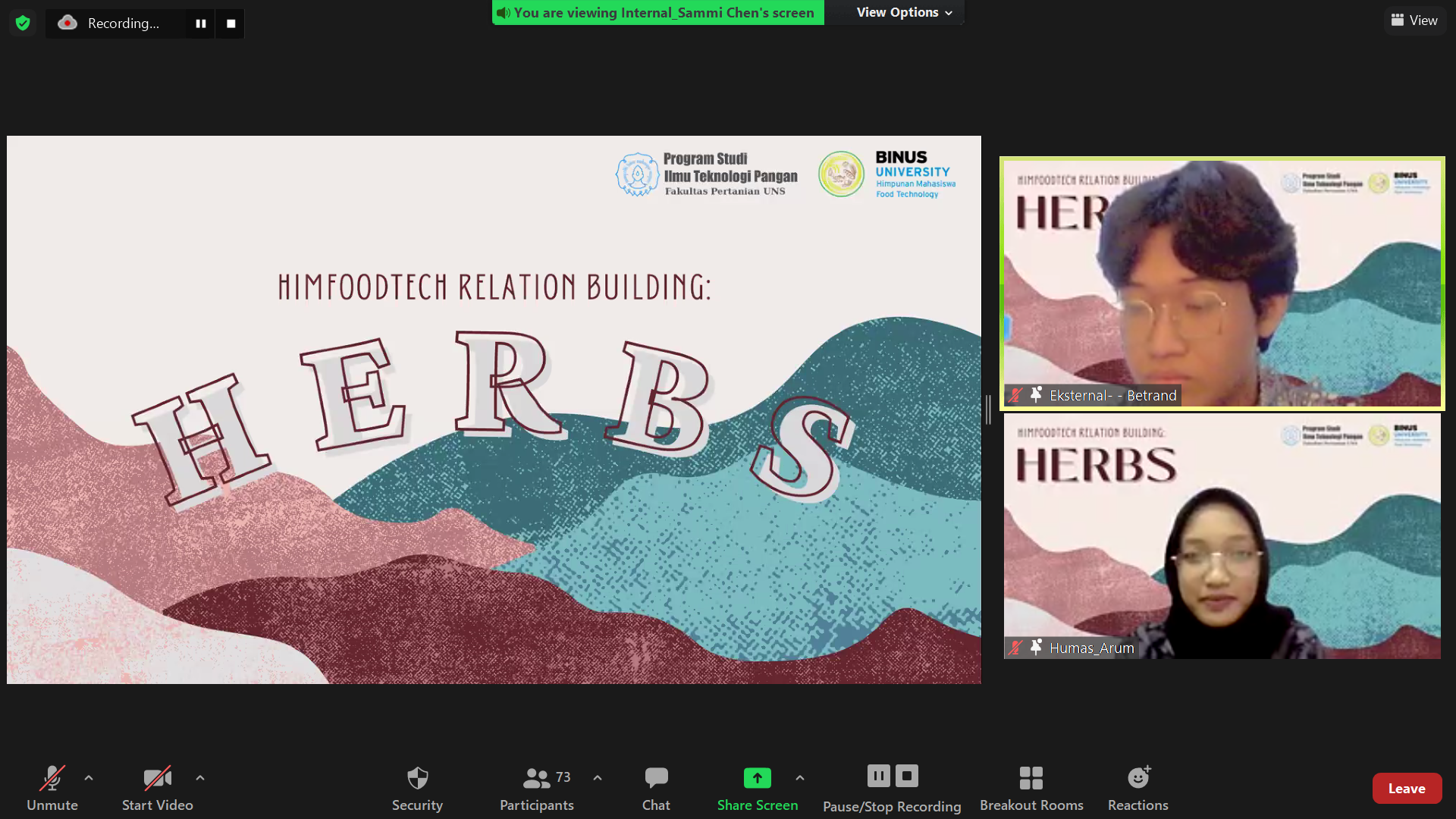Click the HIMFOODTECH RELATION BUILDING title text

494,287
